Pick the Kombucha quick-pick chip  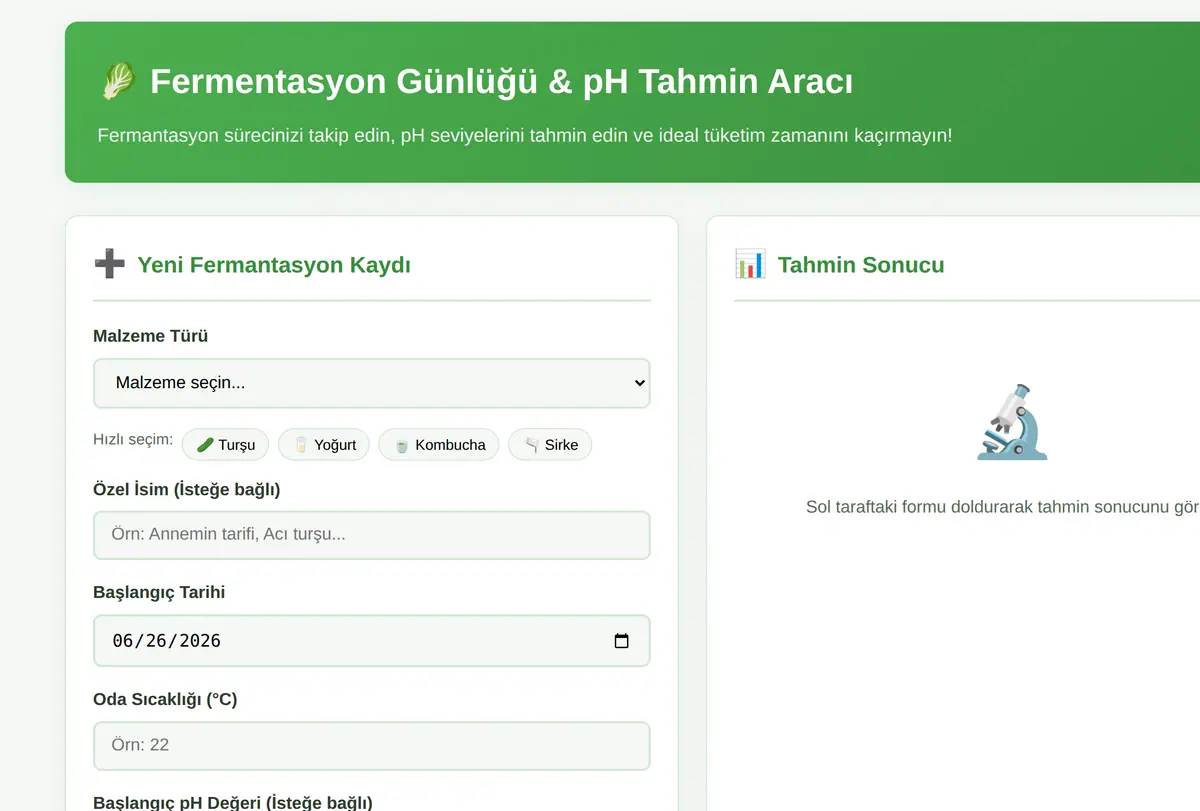(439, 445)
